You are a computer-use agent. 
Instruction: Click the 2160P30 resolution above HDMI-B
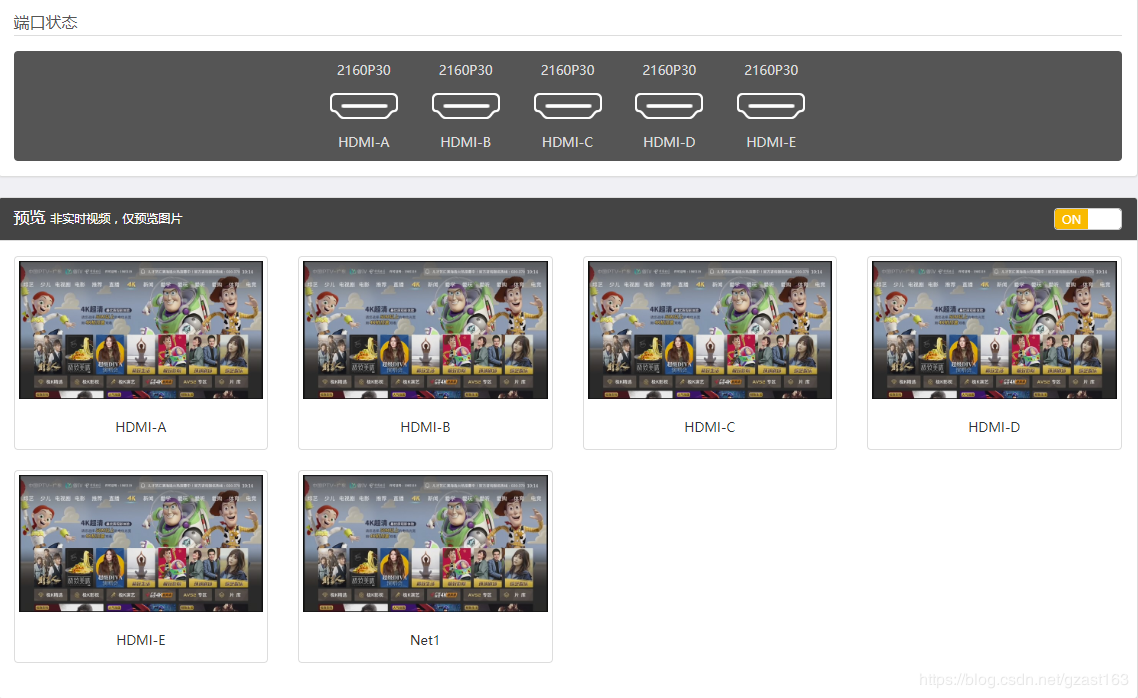pos(466,70)
